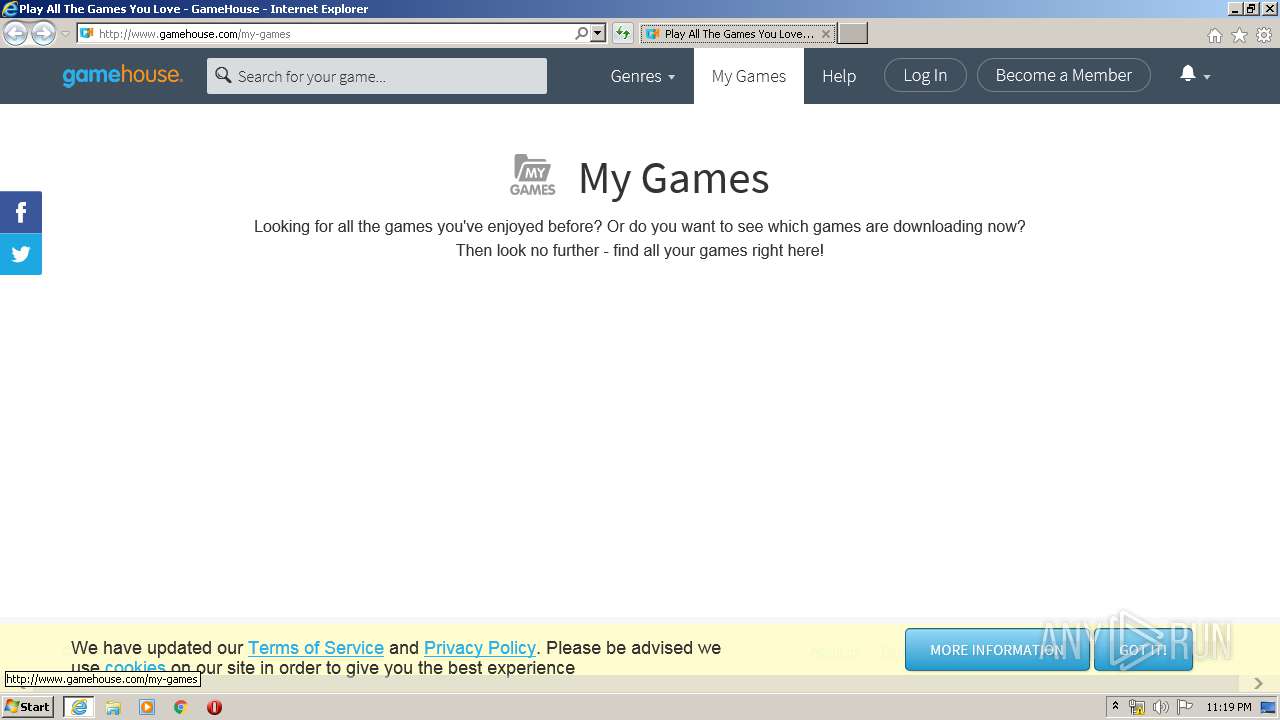Screen dimensions: 1280x720
Task: Open Internet Explorer from the taskbar
Action: [x=79, y=707]
